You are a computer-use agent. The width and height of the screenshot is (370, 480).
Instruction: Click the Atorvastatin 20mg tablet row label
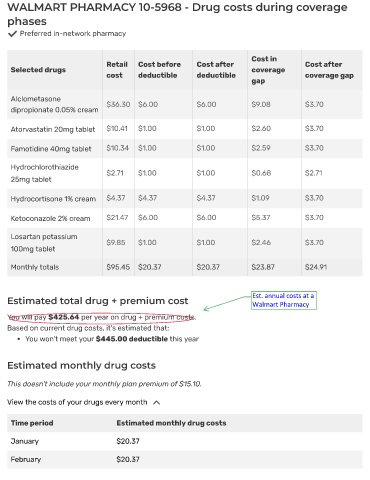[53, 129]
